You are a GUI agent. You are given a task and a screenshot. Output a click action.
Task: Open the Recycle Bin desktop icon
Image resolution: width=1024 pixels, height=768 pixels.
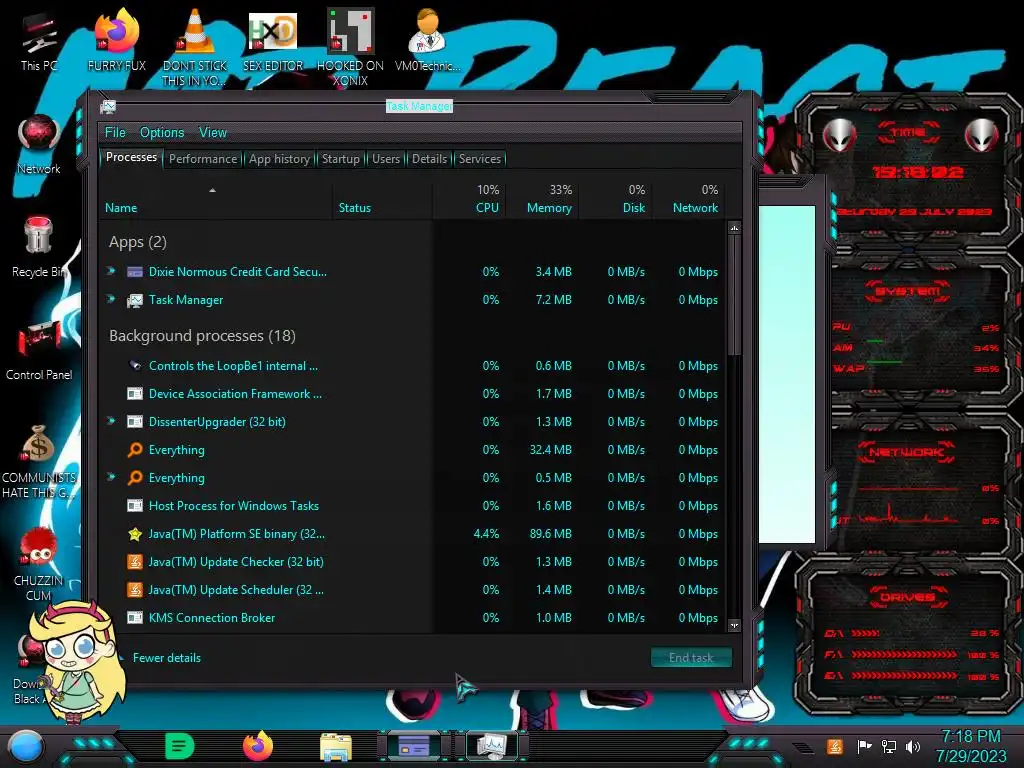click(x=39, y=247)
